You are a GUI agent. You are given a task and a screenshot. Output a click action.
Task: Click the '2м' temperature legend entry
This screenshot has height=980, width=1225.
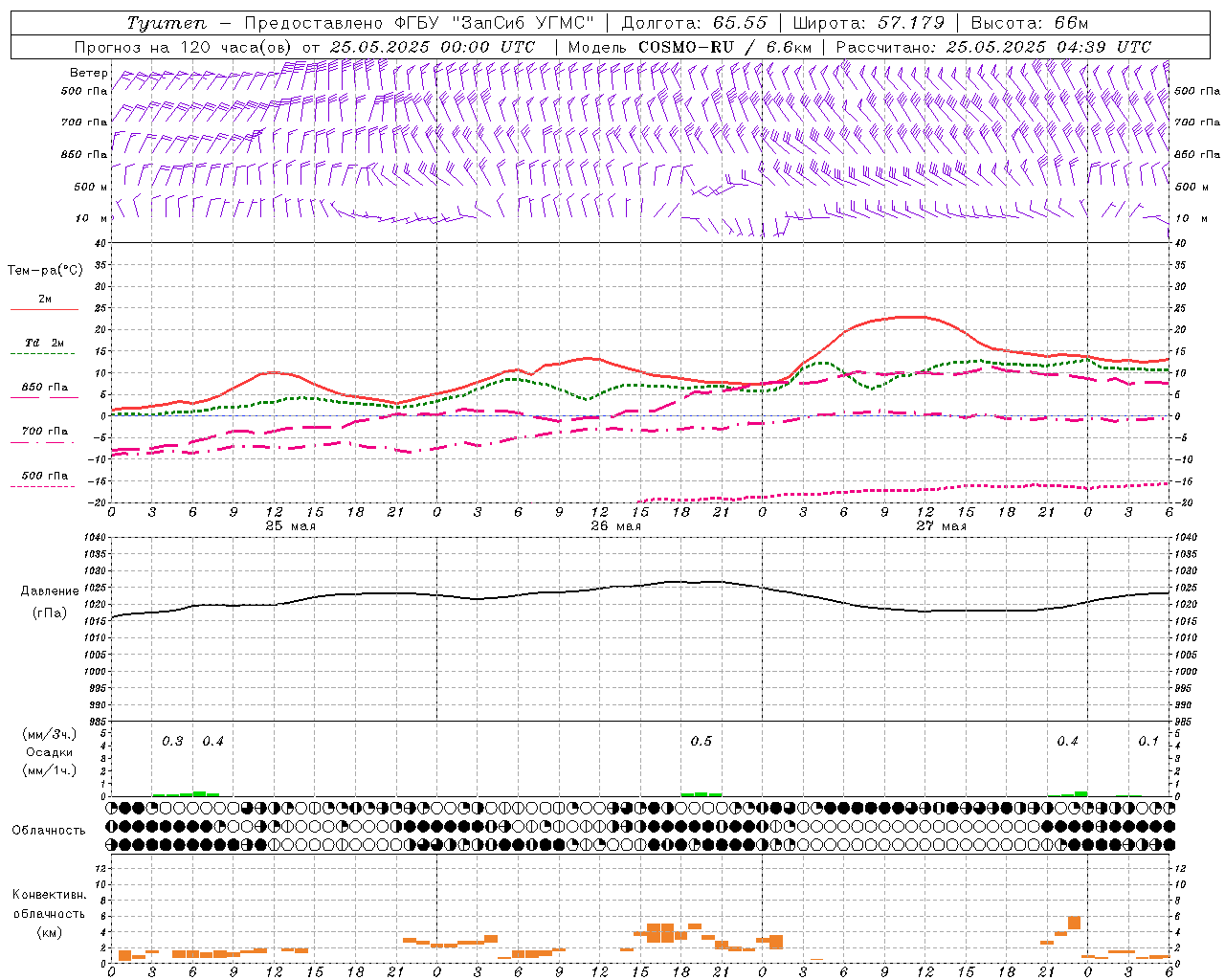[45, 300]
